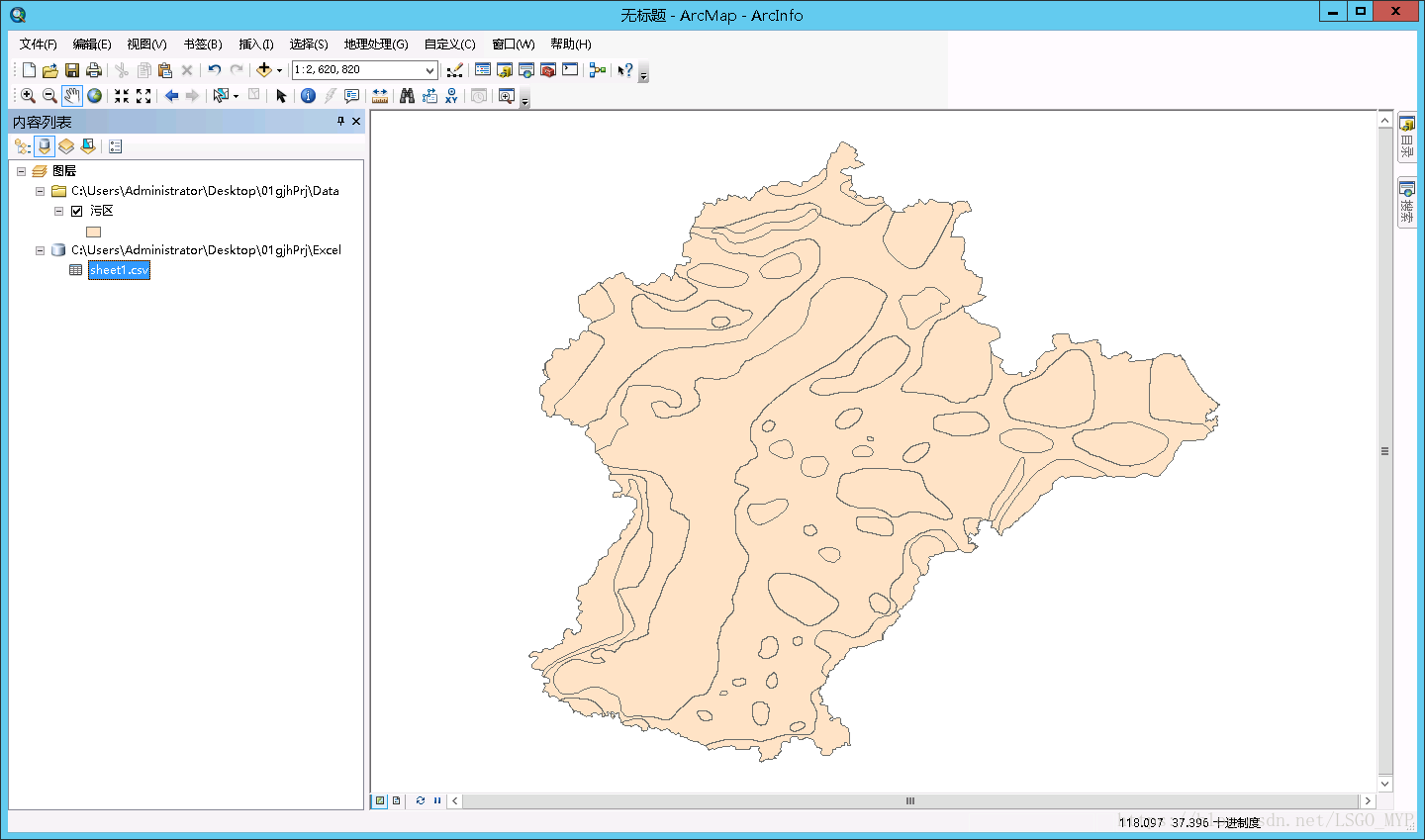Screen dimensions: 1425x840
Task: Select the Zoom In magnifier tool
Action: 28,96
